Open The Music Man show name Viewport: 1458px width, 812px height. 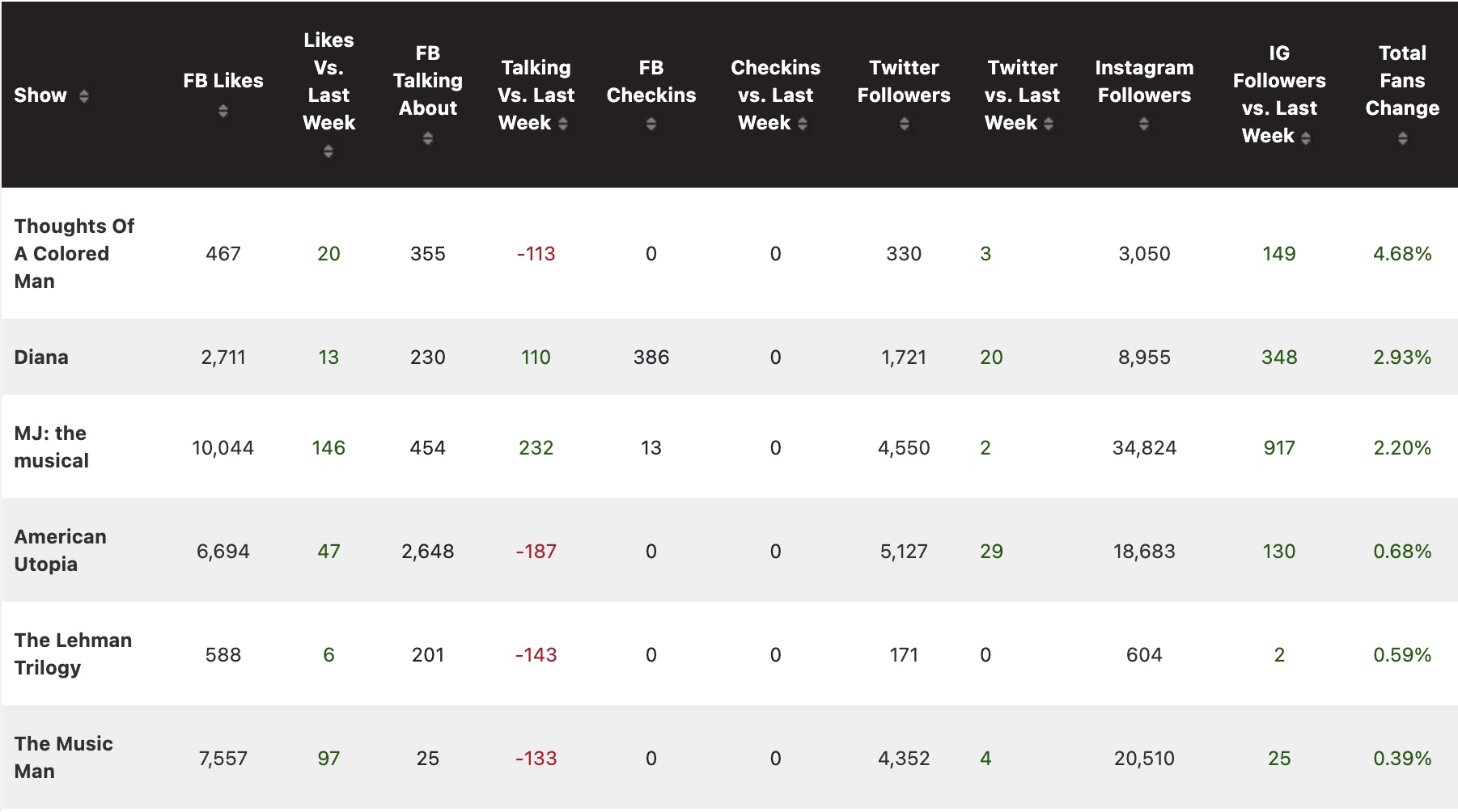point(63,757)
